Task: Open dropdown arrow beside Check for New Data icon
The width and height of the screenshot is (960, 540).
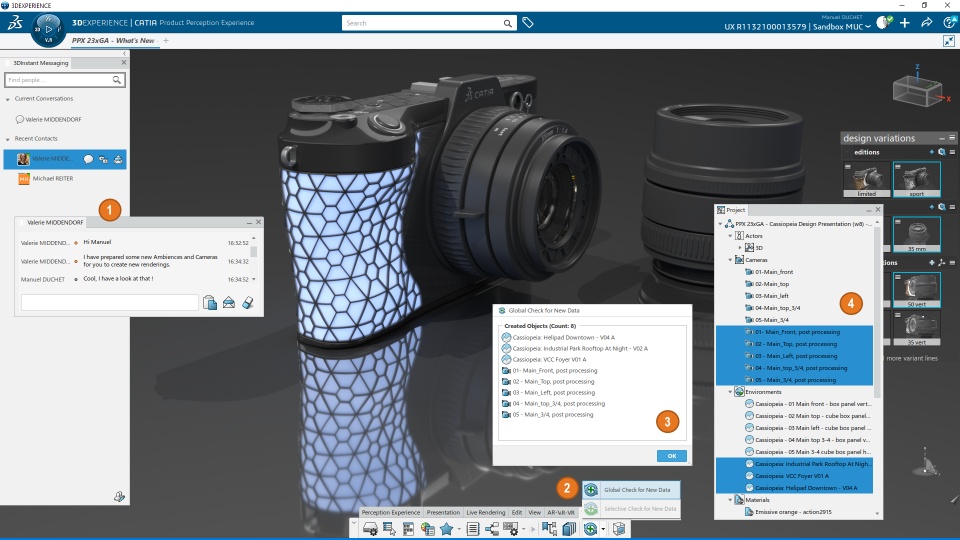Action: tap(603, 529)
